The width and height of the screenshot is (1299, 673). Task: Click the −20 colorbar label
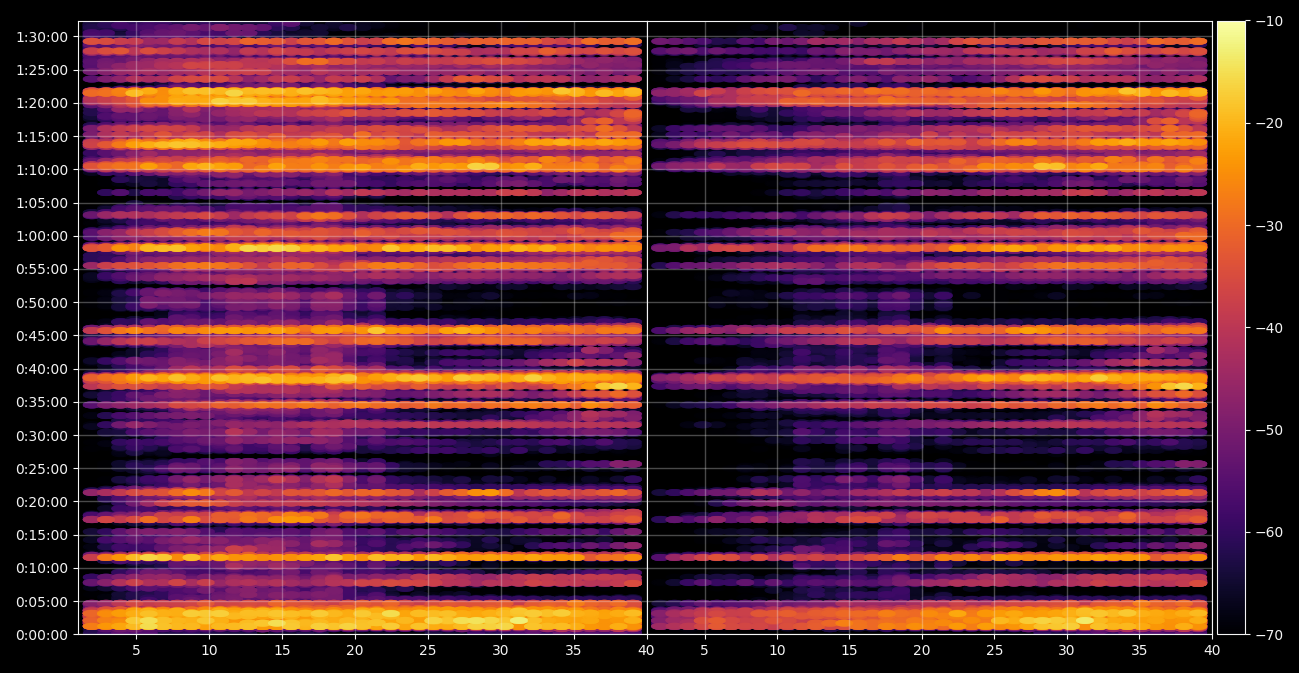point(1267,123)
